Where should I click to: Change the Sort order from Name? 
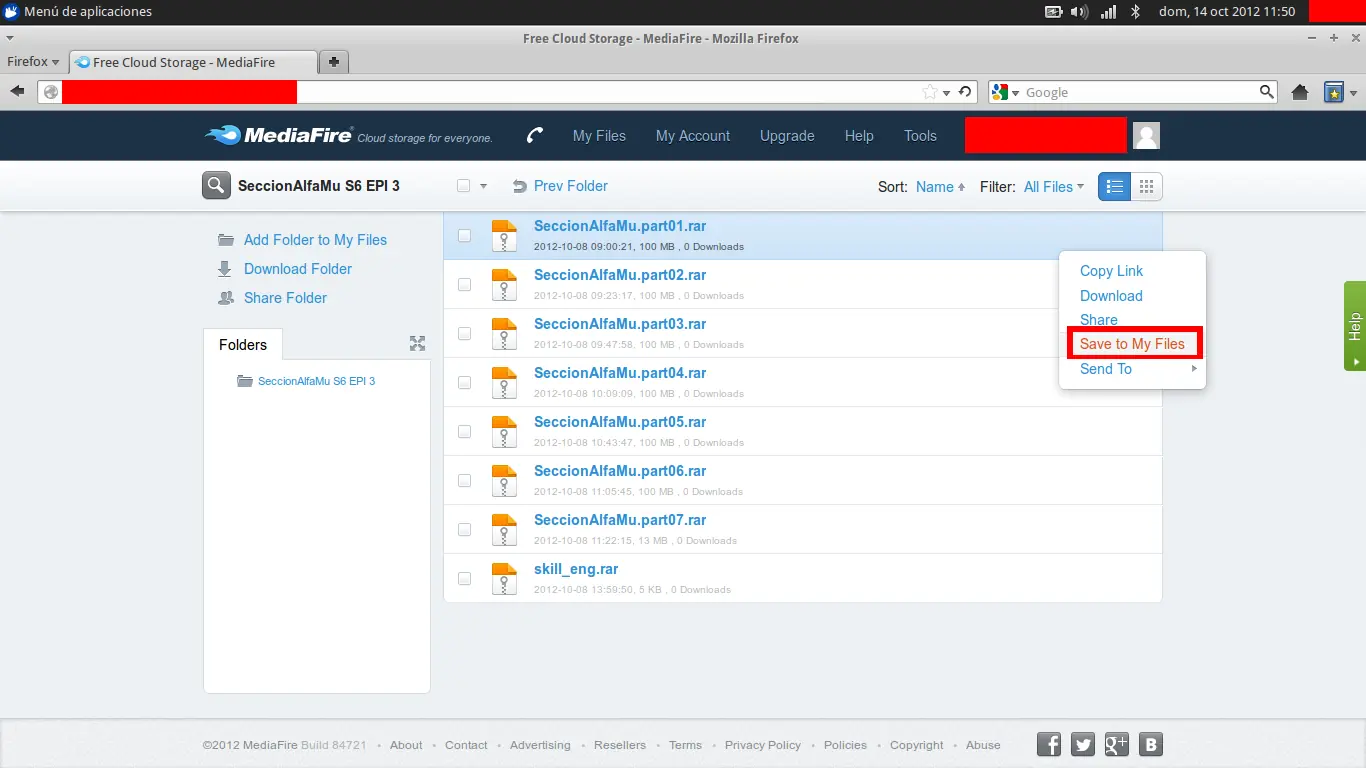pyautogui.click(x=940, y=187)
